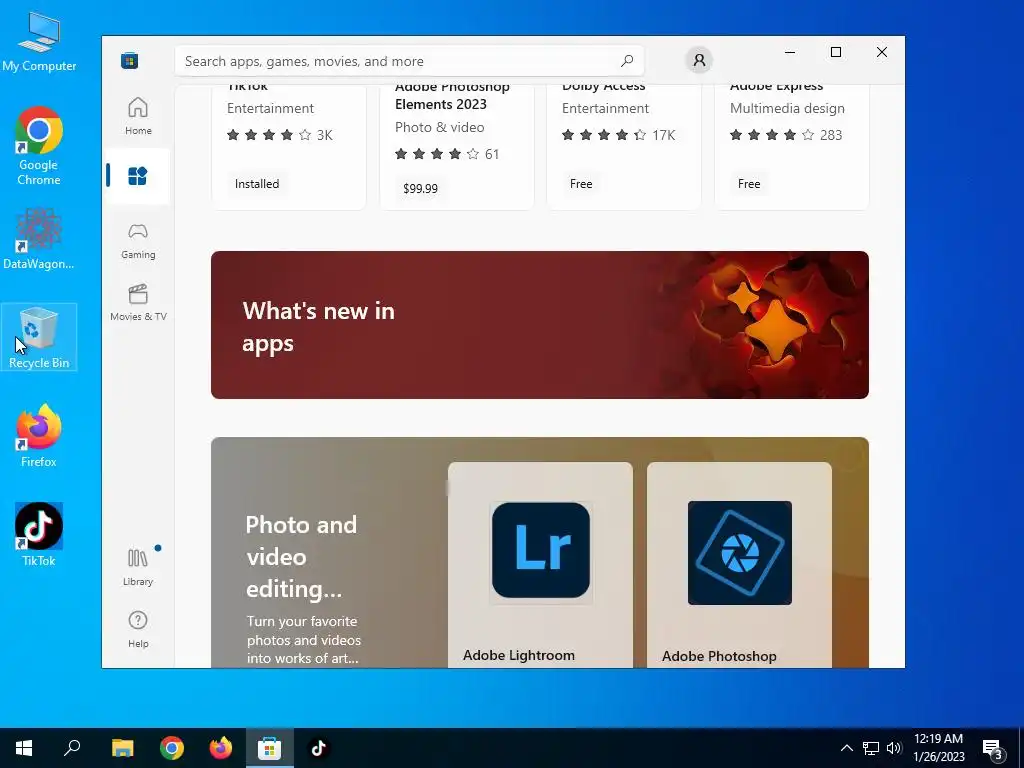Select the Recycle Bin desktop icon
Screen dimensions: 1024x768
pos(39,338)
